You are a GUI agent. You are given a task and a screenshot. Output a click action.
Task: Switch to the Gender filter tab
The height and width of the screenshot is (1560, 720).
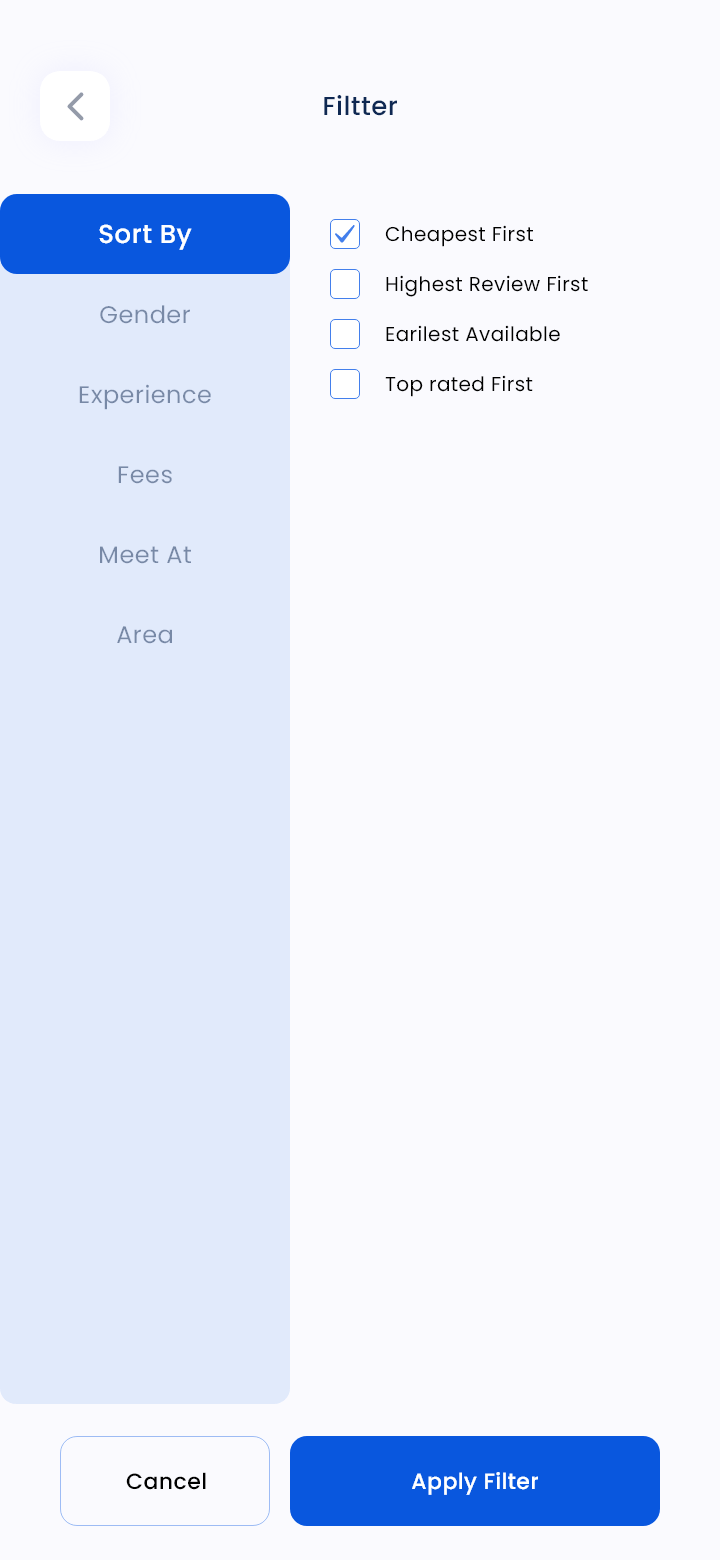tap(145, 314)
